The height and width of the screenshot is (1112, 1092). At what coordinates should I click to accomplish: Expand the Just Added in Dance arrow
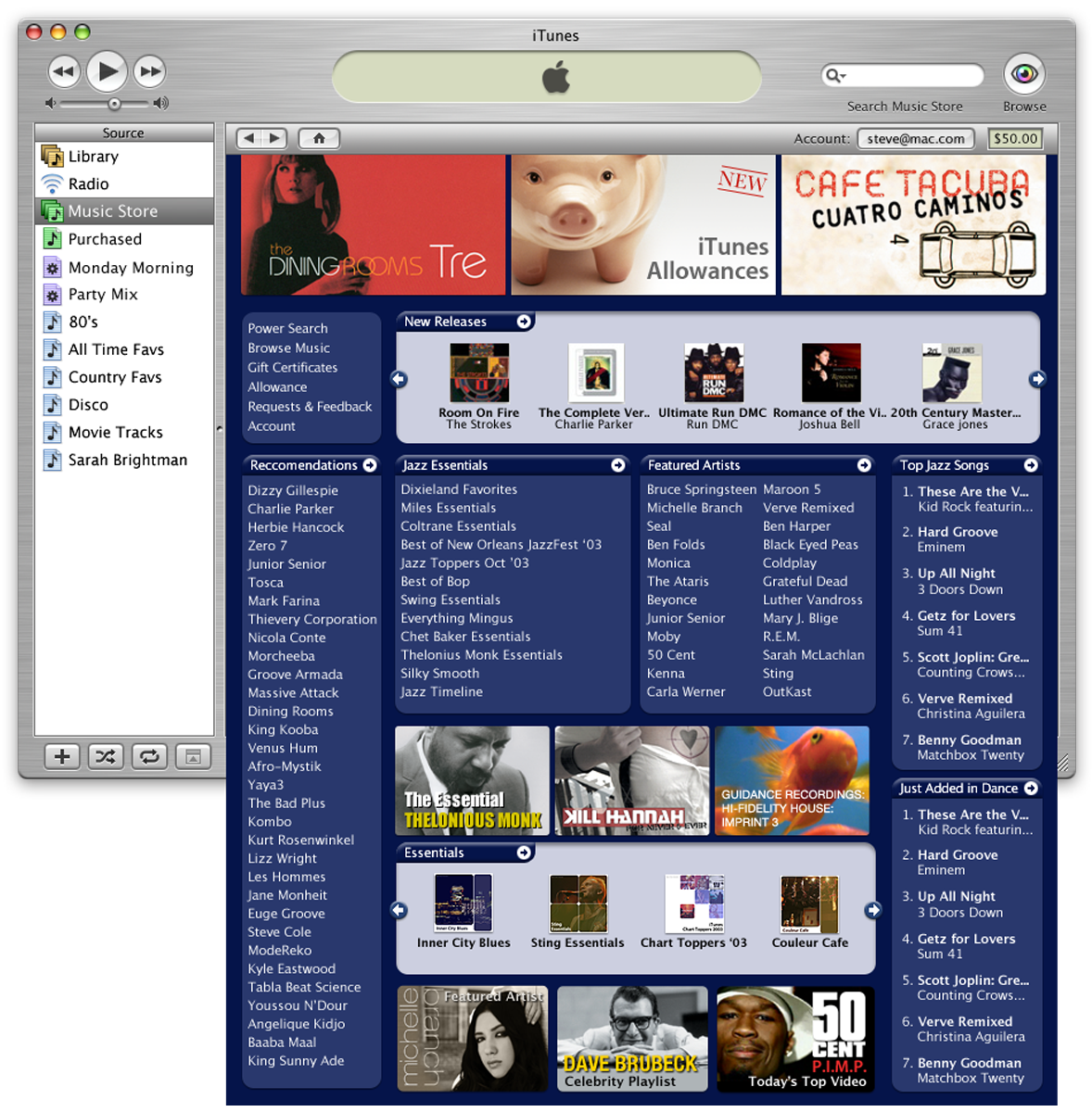[1031, 789]
